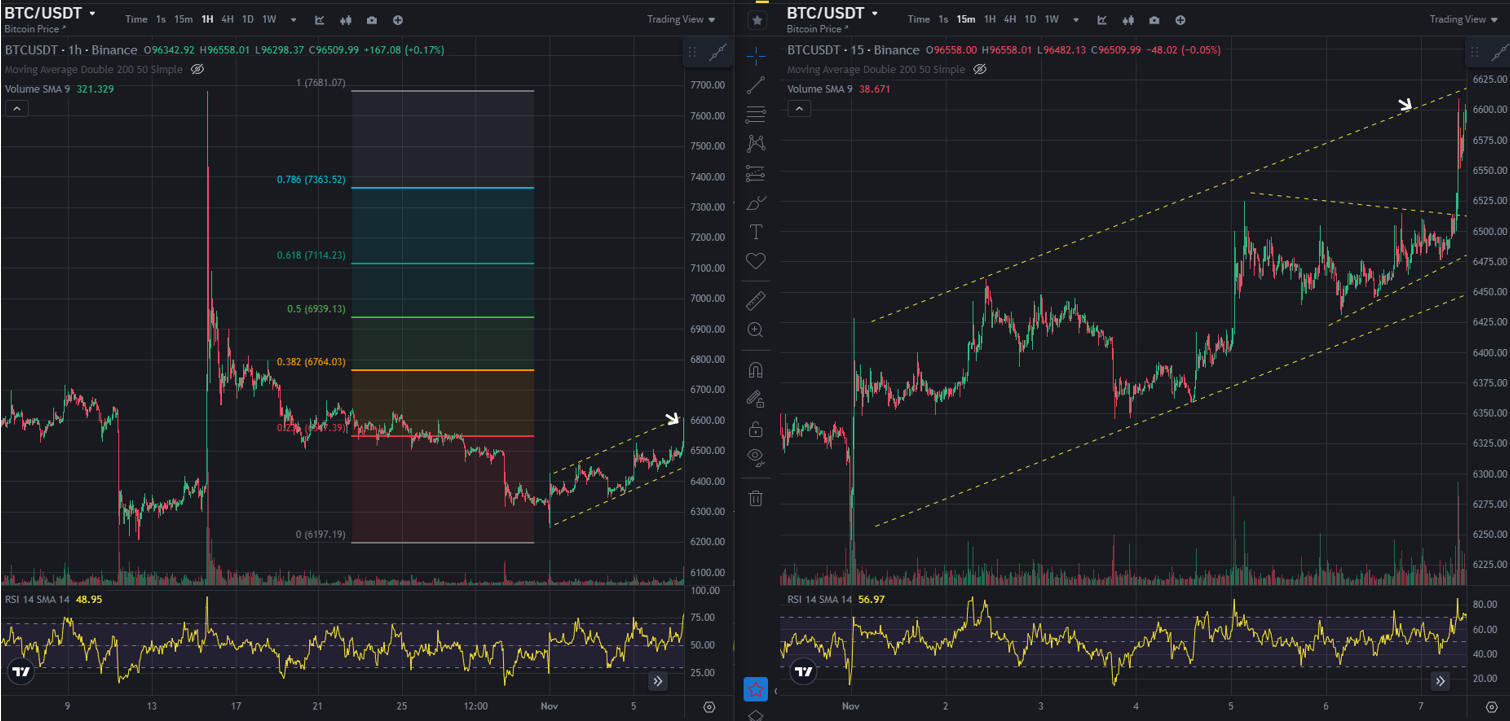Select the trend line drawing tool
The height and width of the screenshot is (721, 1510).
coord(756,85)
